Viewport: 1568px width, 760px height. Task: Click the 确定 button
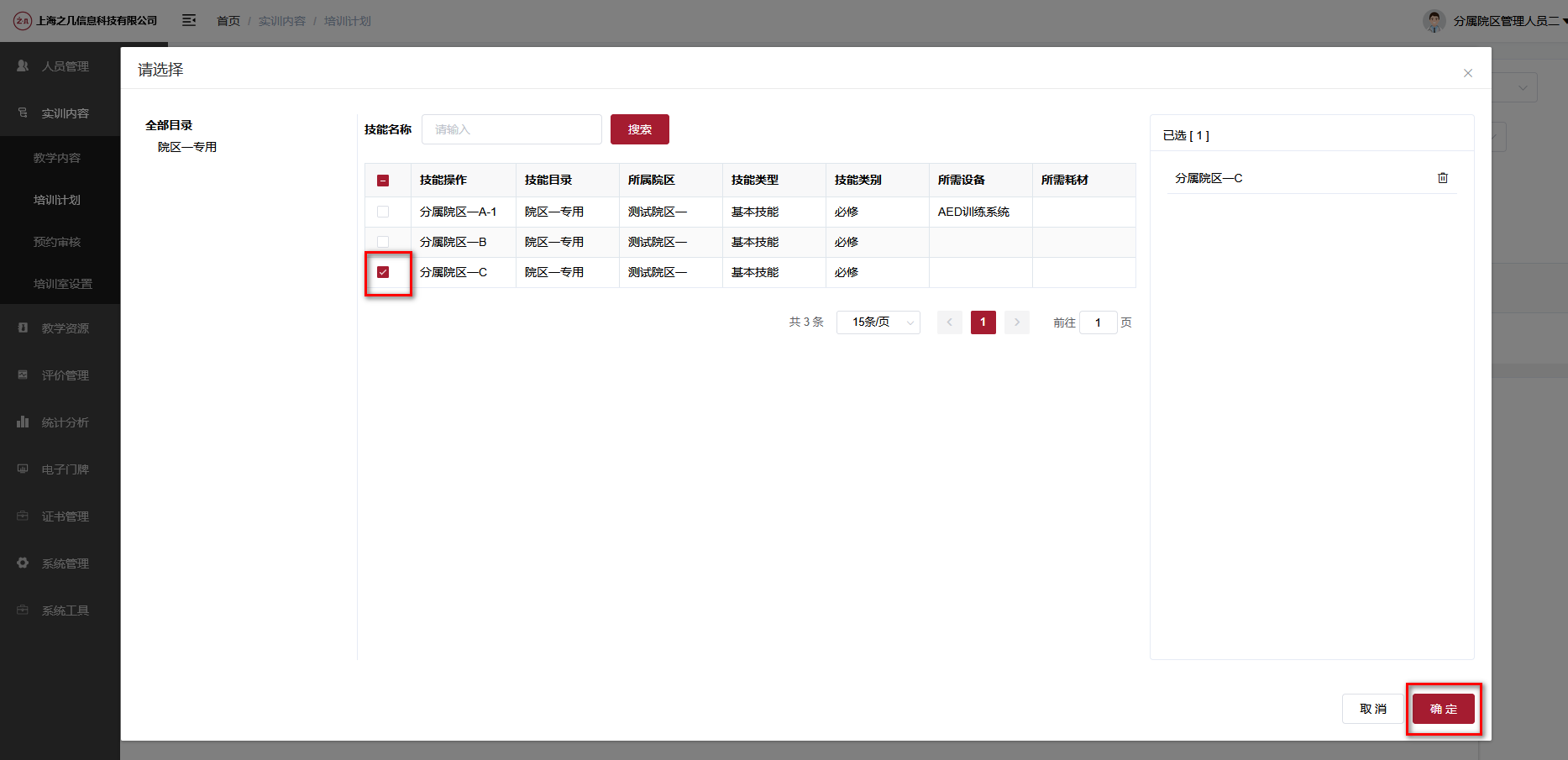click(x=1444, y=709)
